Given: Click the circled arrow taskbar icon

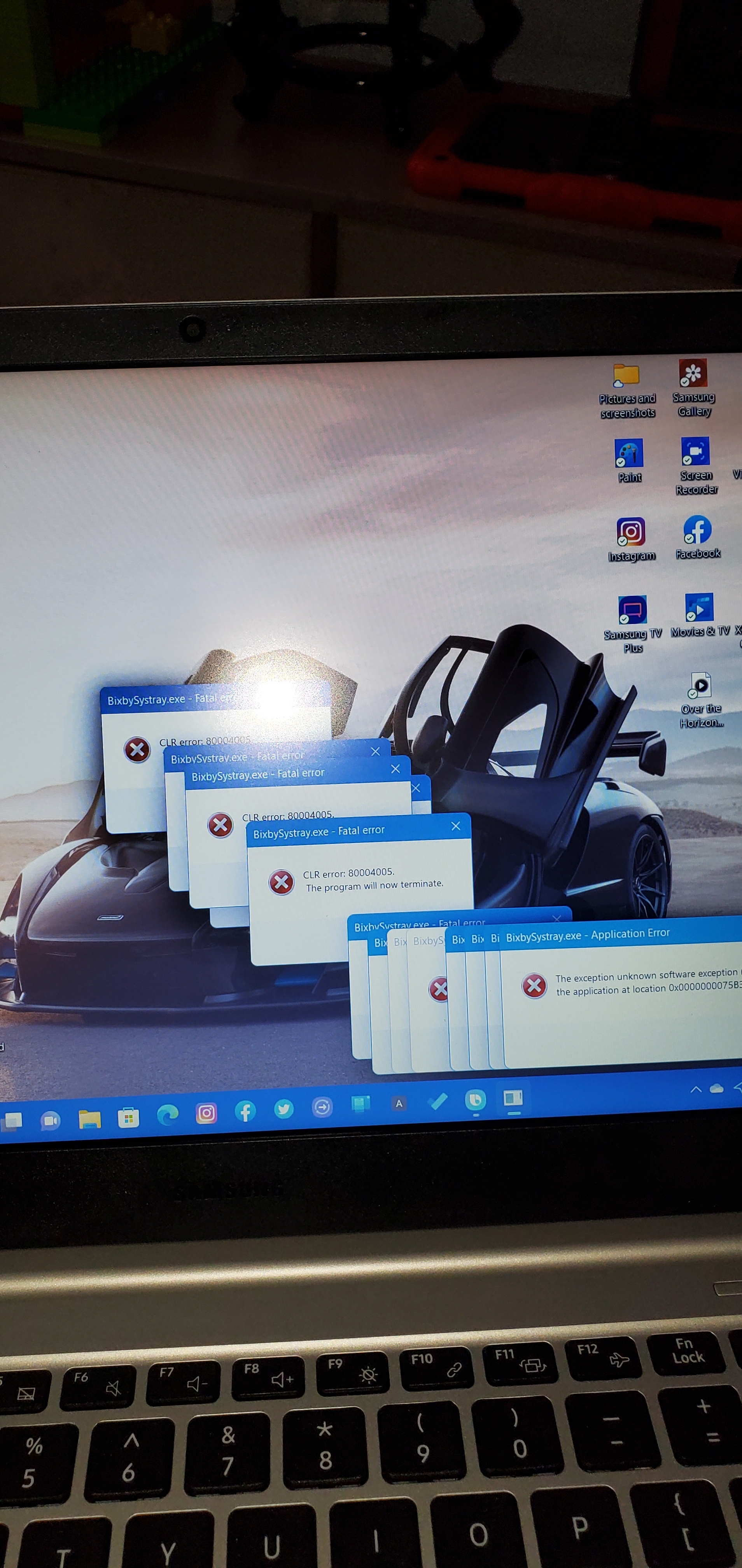Looking at the screenshot, I should (x=322, y=1107).
